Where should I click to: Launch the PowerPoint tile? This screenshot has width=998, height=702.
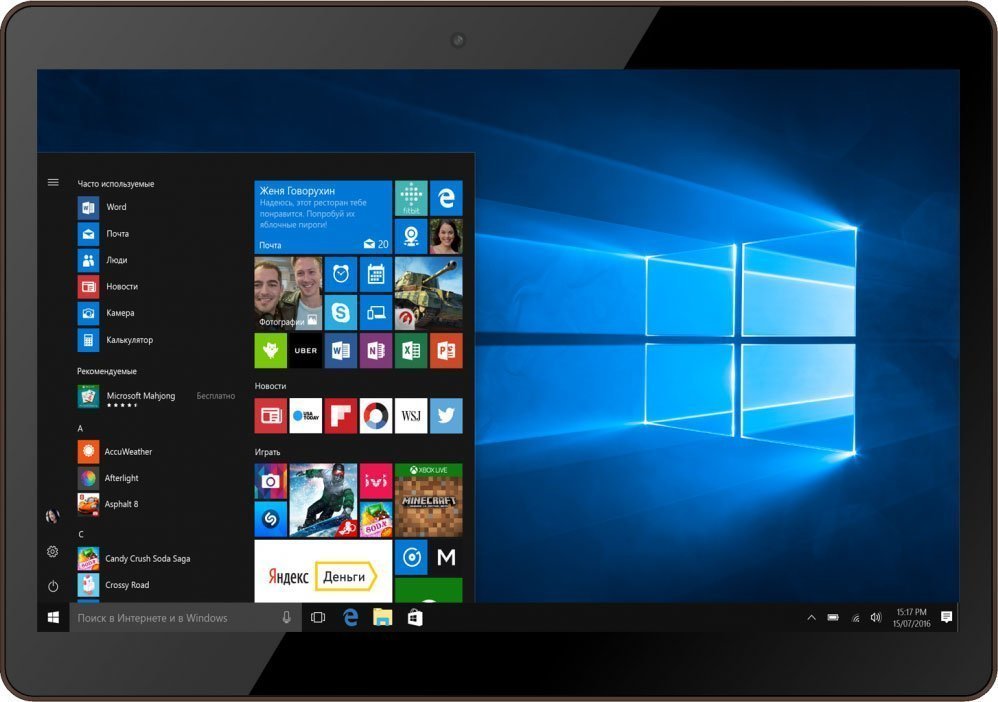(x=446, y=351)
